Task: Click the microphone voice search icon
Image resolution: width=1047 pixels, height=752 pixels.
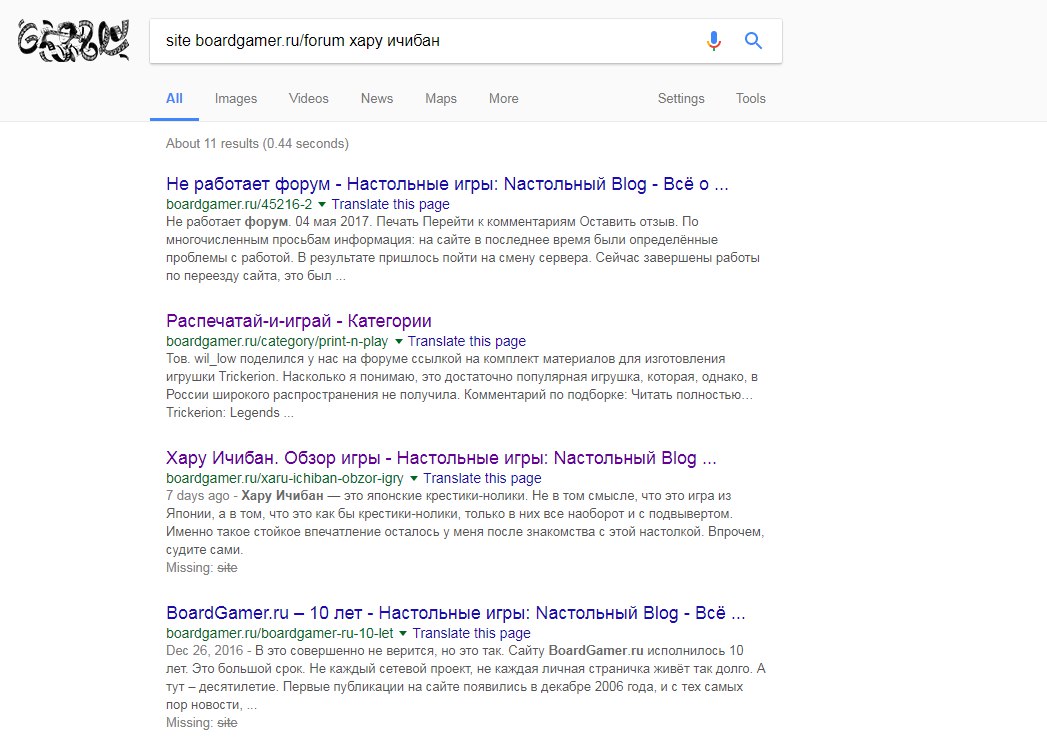Action: coord(714,41)
